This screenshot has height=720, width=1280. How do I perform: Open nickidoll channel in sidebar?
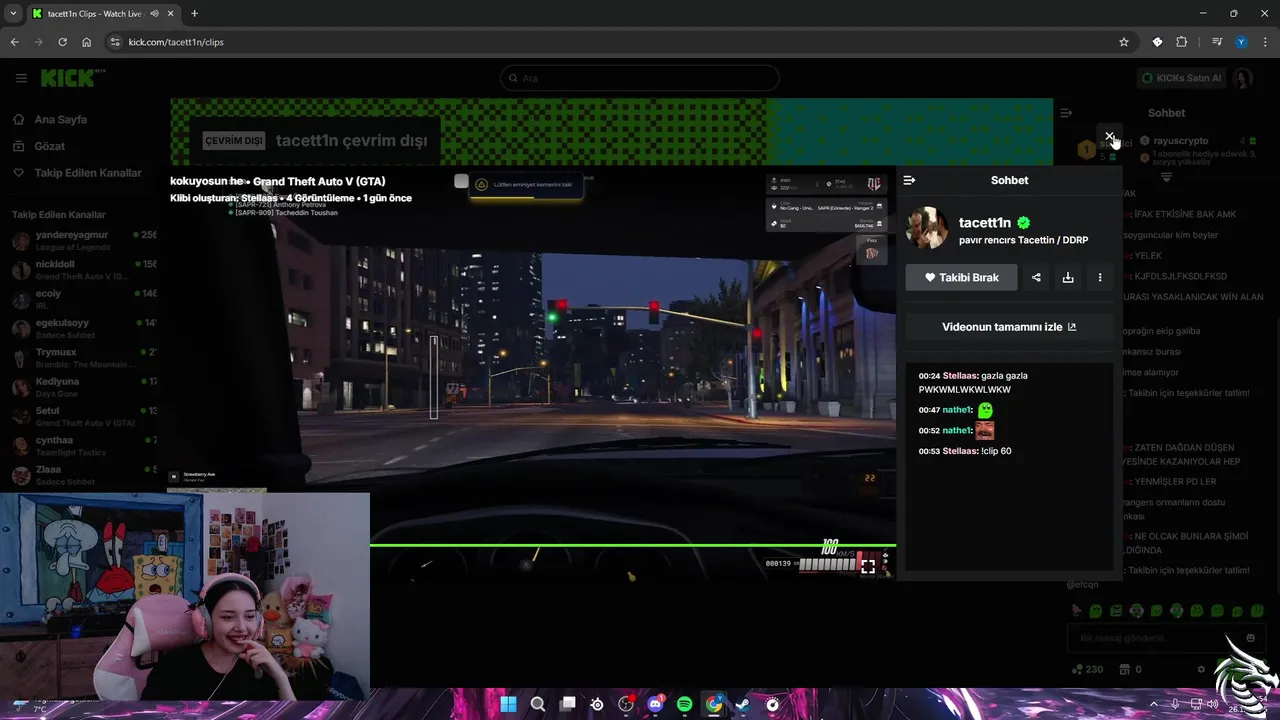click(x=83, y=270)
